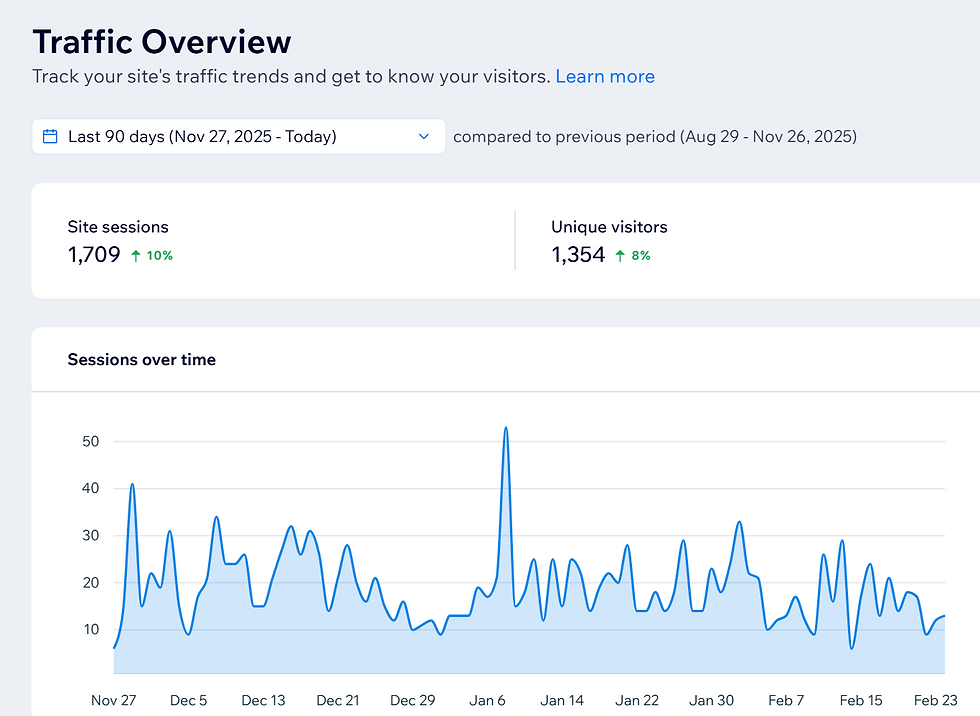Select the Site sessions label
Screen dimensions: 980x716
(x=118, y=227)
